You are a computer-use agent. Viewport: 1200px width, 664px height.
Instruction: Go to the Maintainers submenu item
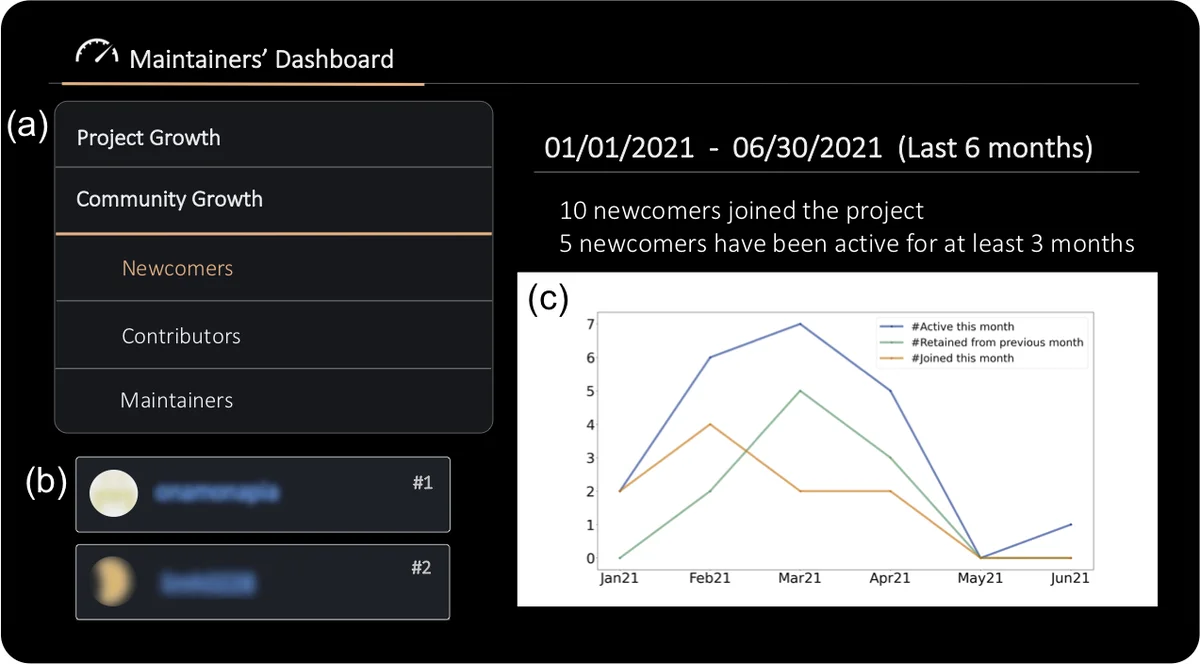point(177,400)
